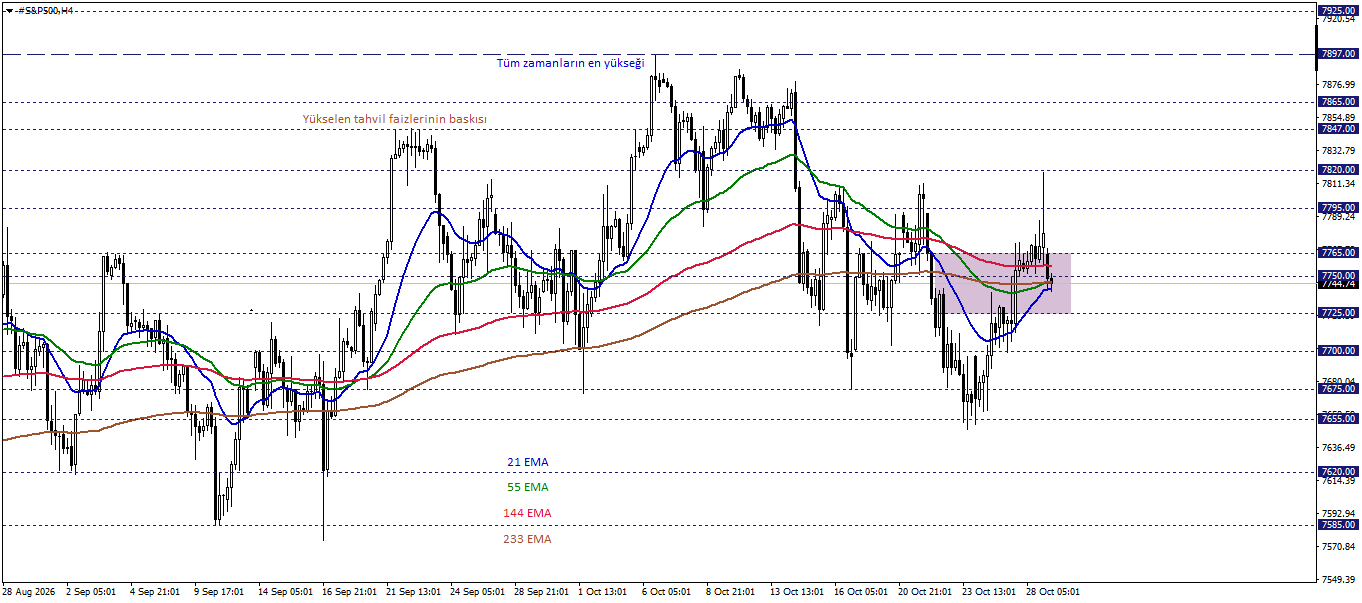Click the green '55 EMA' legend label

[x=528, y=487]
